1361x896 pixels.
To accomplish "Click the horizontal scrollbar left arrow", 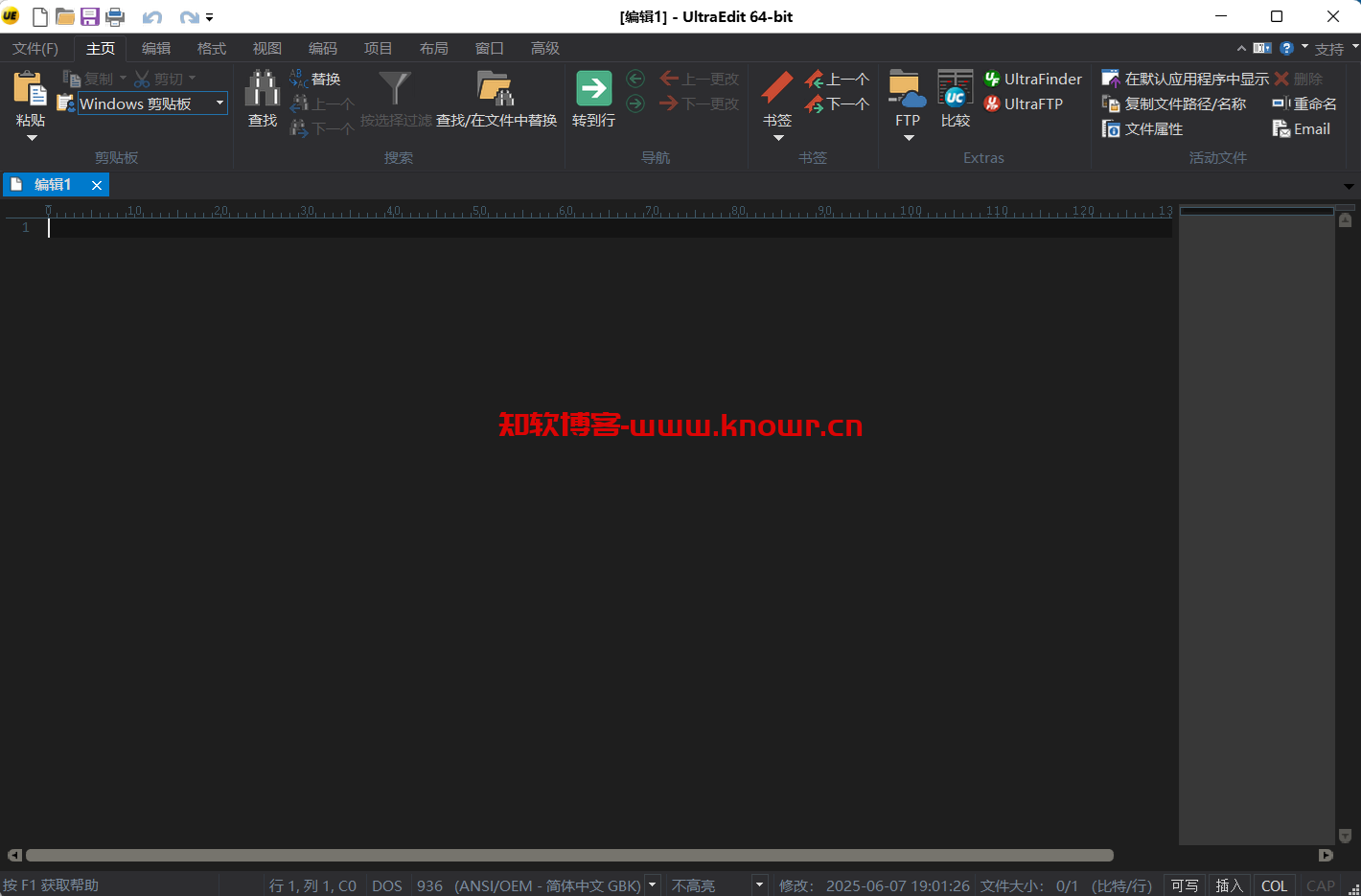I will [x=14, y=855].
